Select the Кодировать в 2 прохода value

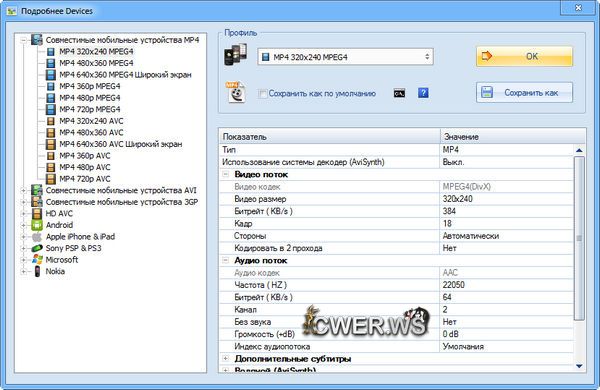[507, 248]
